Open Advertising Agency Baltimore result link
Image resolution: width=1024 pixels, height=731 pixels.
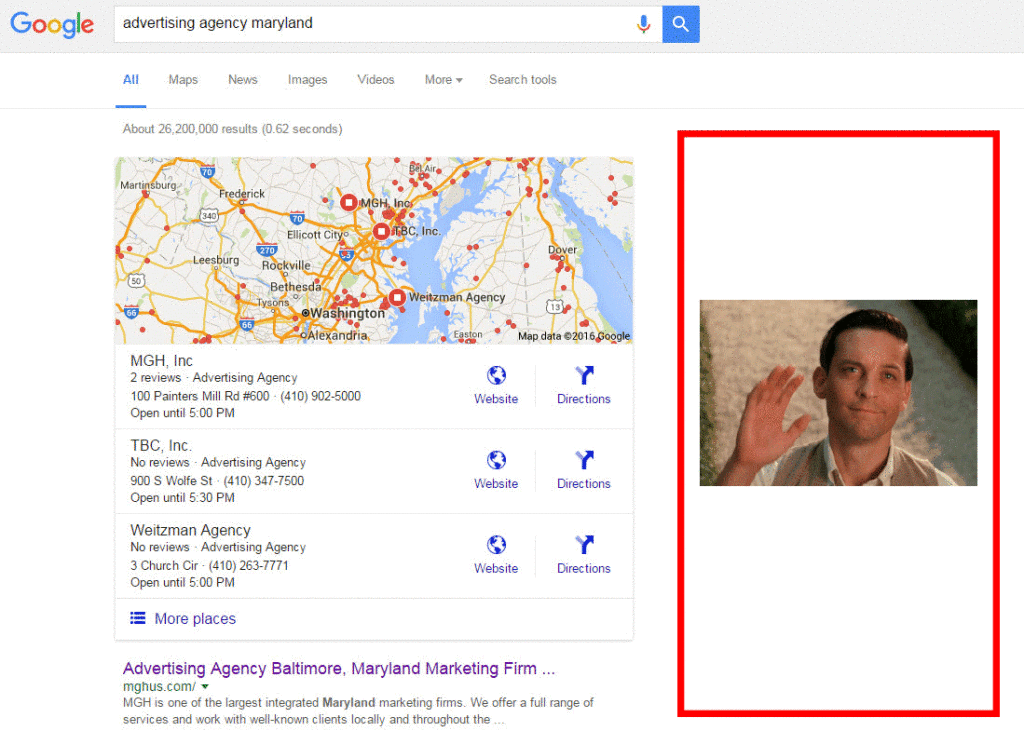(x=338, y=668)
